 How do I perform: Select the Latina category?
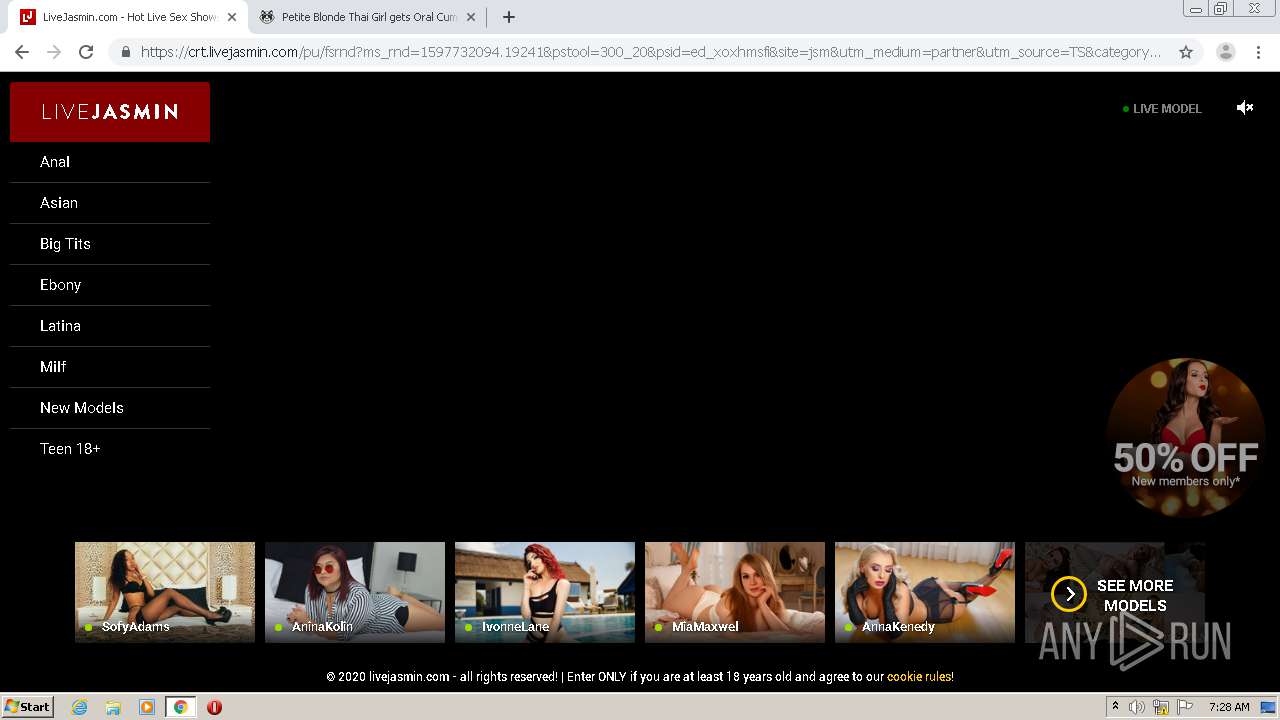tap(110, 326)
